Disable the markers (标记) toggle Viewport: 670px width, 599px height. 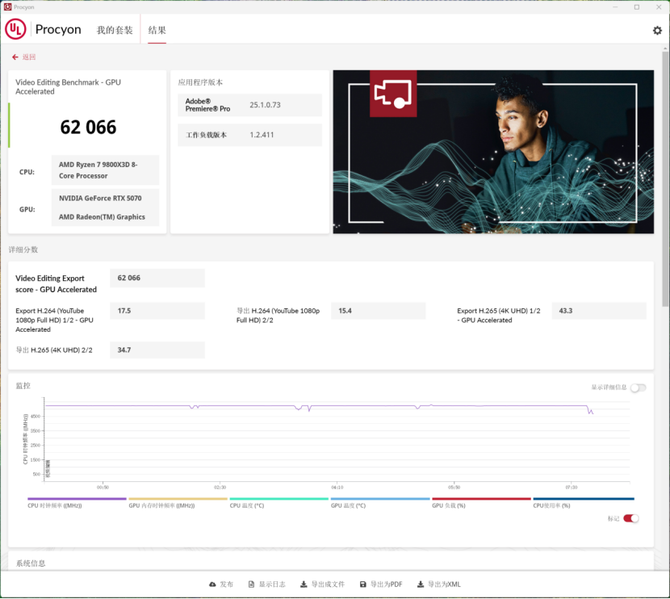[631, 518]
